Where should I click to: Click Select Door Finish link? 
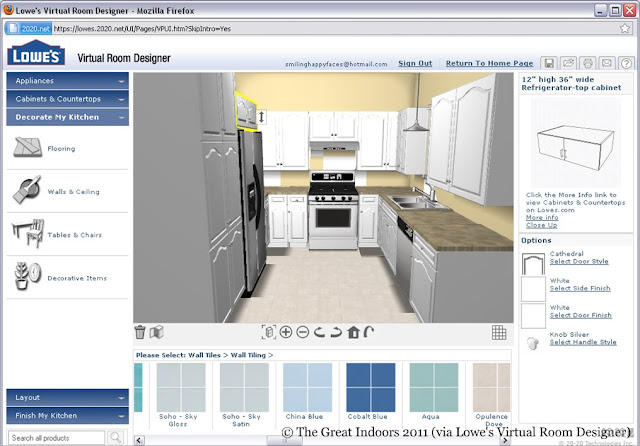click(581, 315)
